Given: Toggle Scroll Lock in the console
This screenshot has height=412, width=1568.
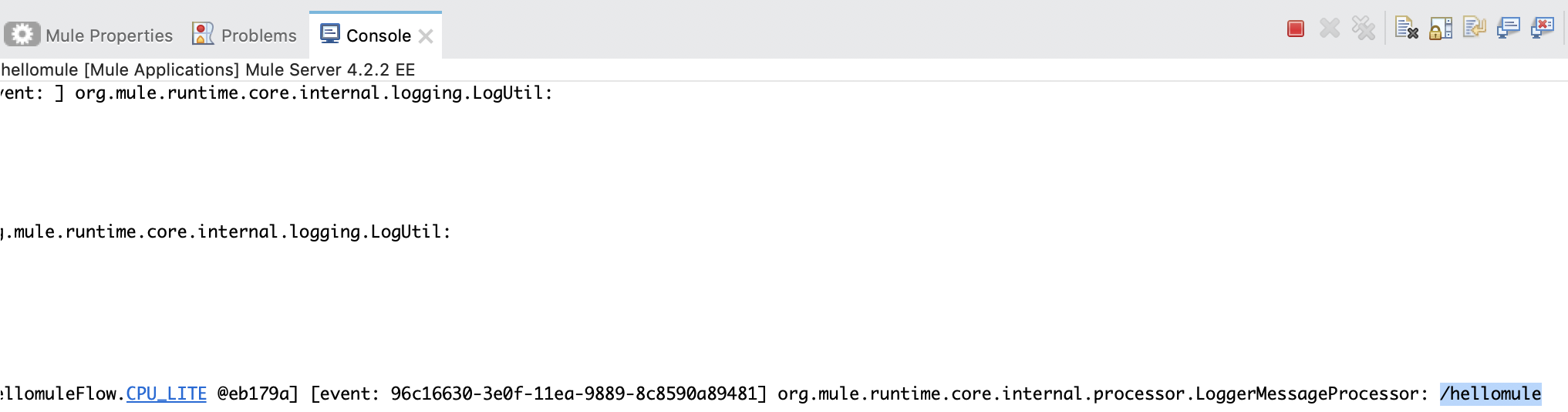Looking at the screenshot, I should pyautogui.click(x=1441, y=29).
